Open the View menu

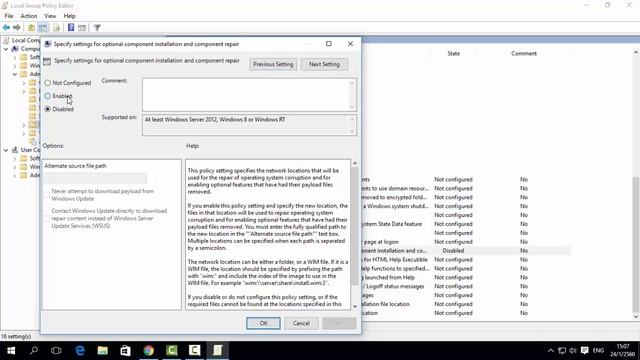(x=50, y=16)
